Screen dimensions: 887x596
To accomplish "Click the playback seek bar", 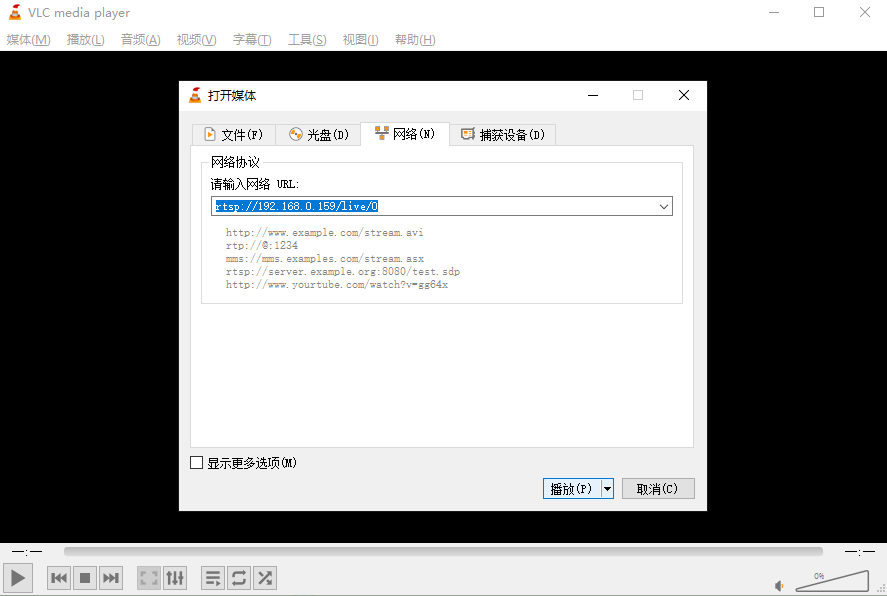I will click(443, 551).
